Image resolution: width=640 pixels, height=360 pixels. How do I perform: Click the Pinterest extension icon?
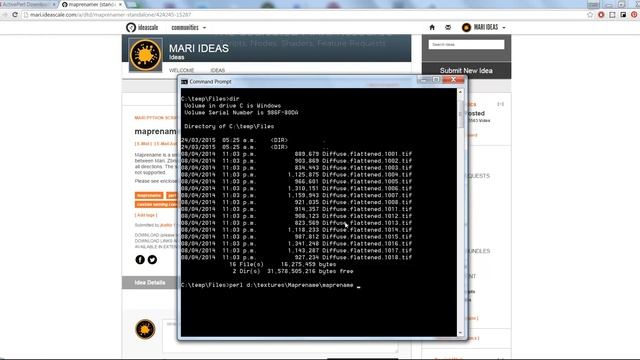[634, 14]
